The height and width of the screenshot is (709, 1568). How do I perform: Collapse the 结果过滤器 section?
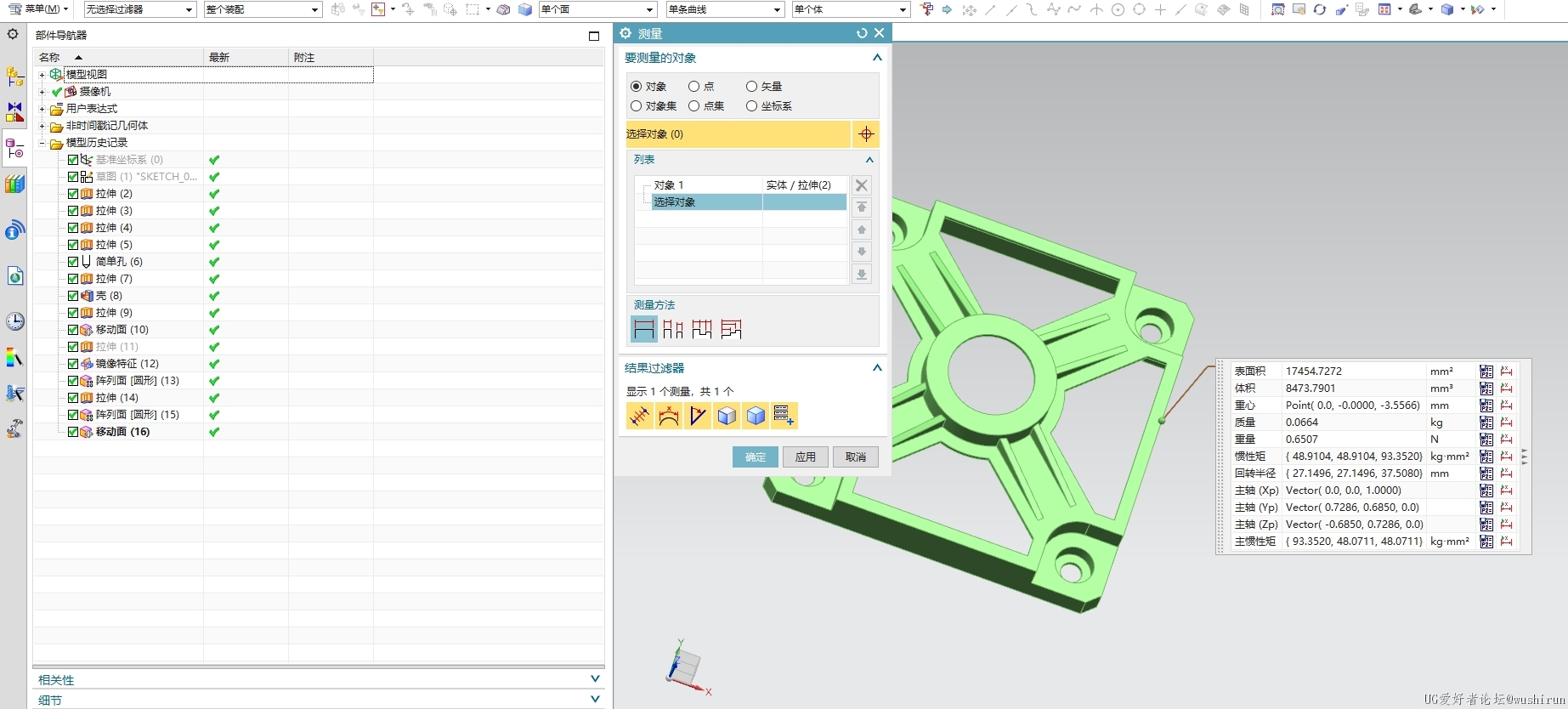877,368
